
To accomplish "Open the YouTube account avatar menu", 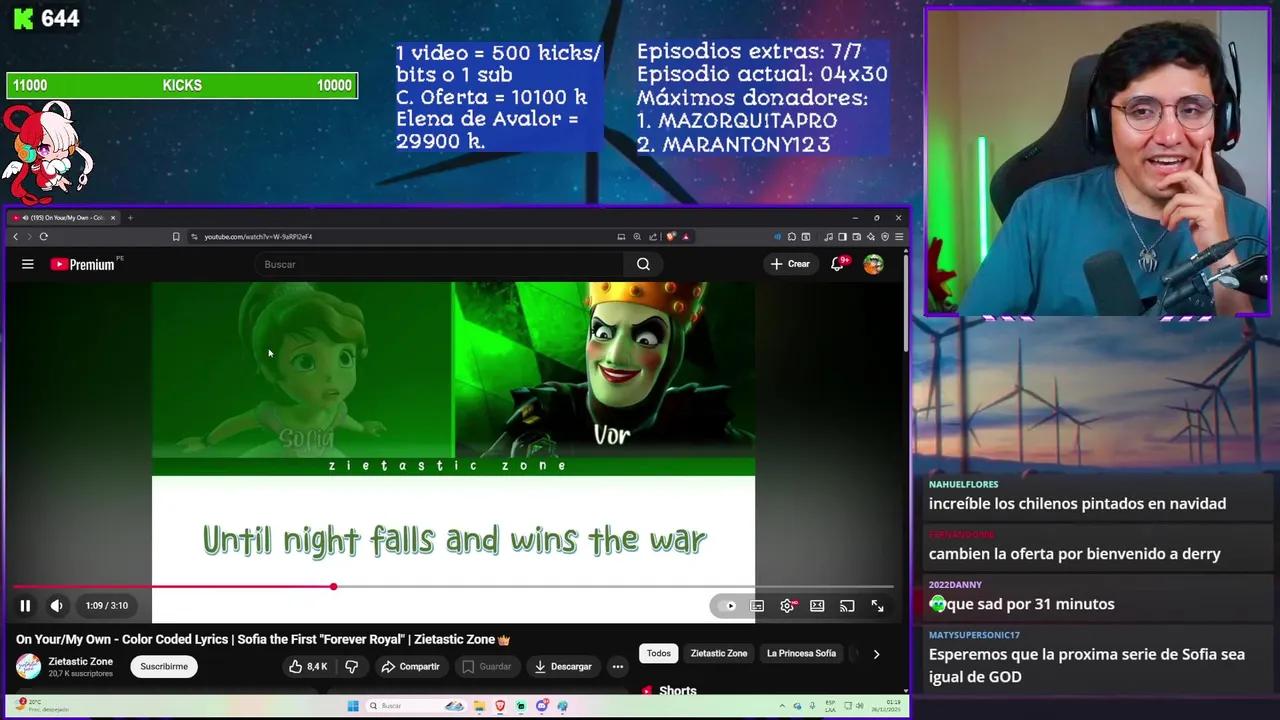I will (x=873, y=264).
